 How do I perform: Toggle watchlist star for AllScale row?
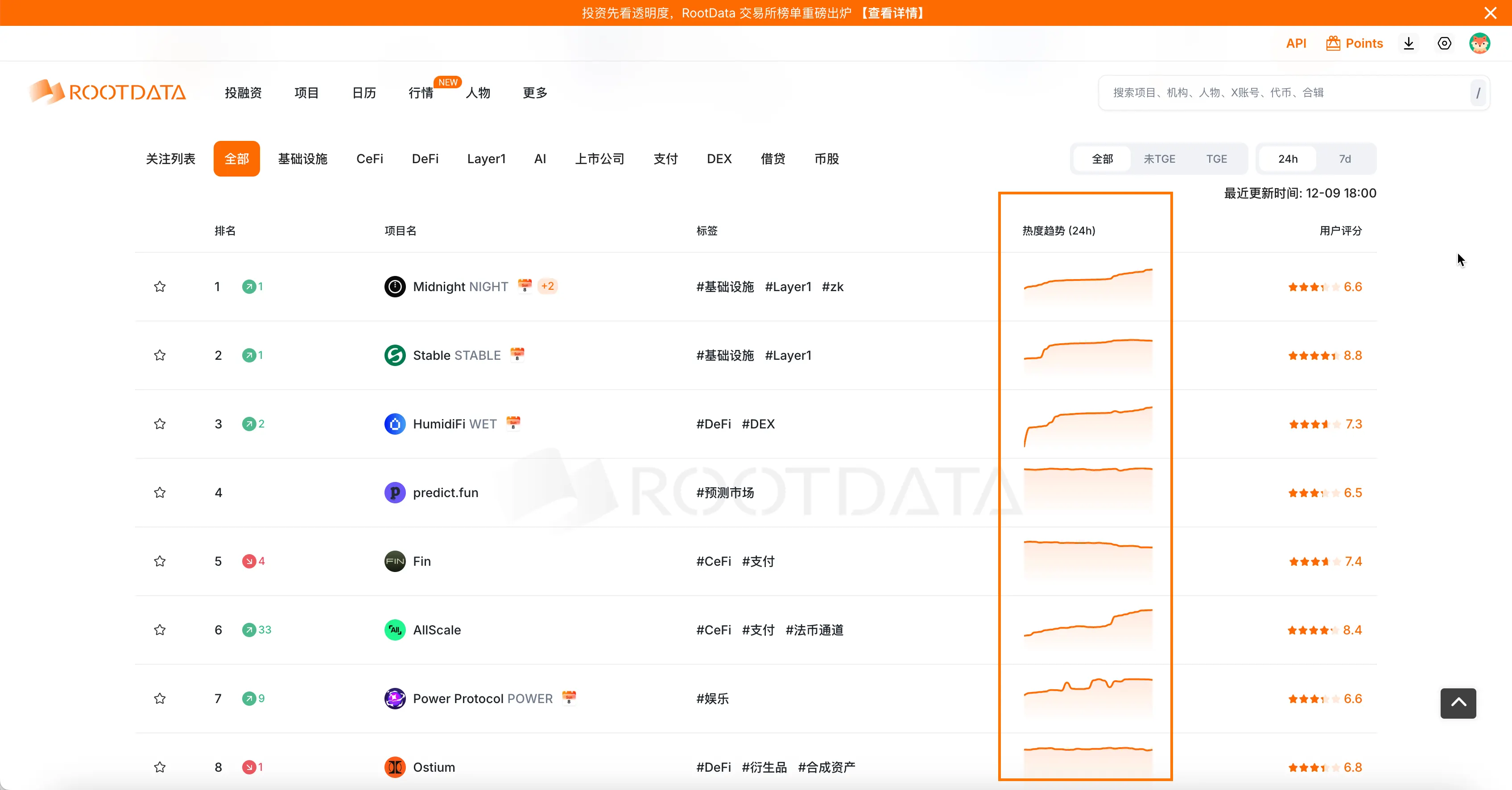pyautogui.click(x=160, y=630)
